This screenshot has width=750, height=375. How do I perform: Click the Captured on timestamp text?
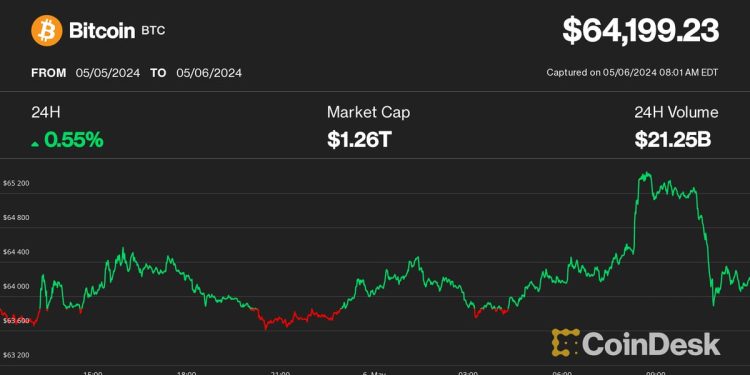pos(632,73)
